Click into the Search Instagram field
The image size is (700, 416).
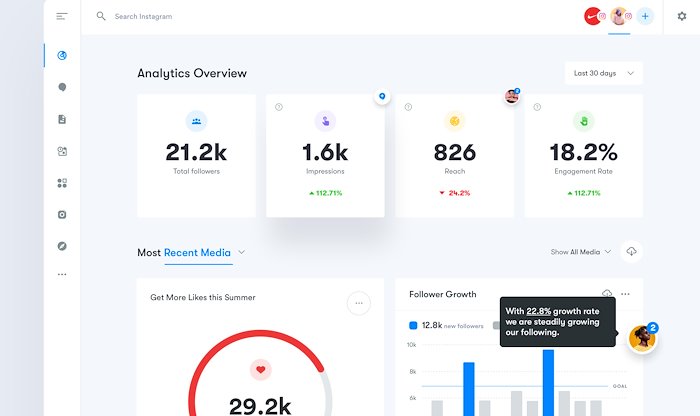(143, 17)
